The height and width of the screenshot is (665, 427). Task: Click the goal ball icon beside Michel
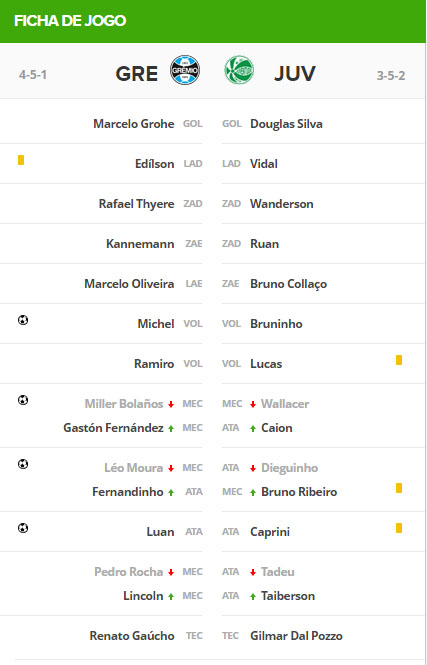(x=23, y=320)
